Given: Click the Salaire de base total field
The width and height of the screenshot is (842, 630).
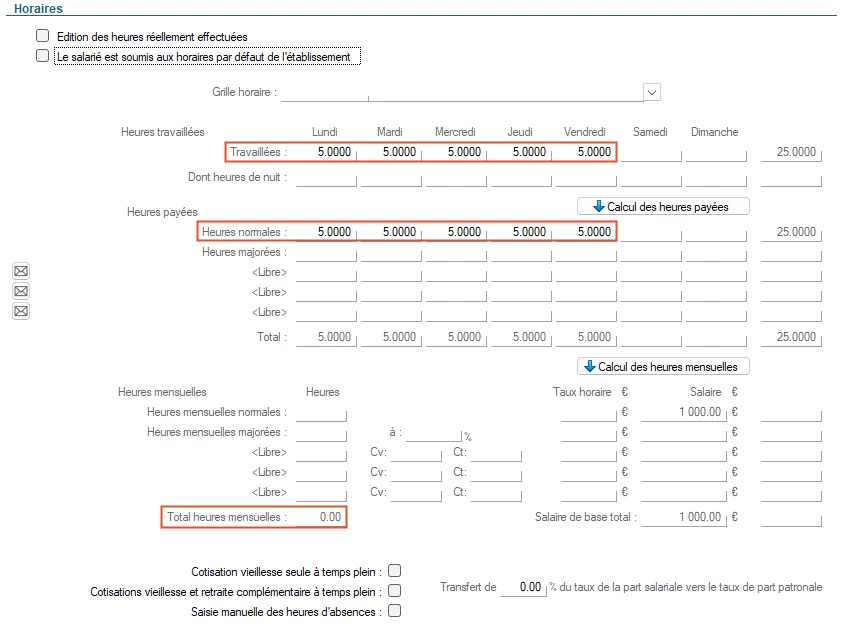Looking at the screenshot, I should 684,517.
